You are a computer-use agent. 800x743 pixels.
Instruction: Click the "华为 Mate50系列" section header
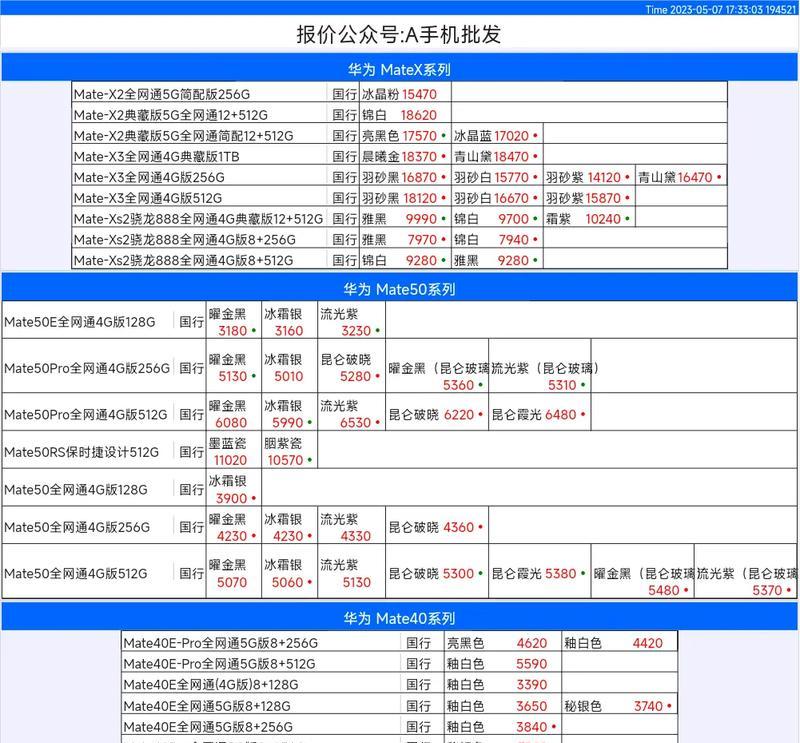(399, 289)
